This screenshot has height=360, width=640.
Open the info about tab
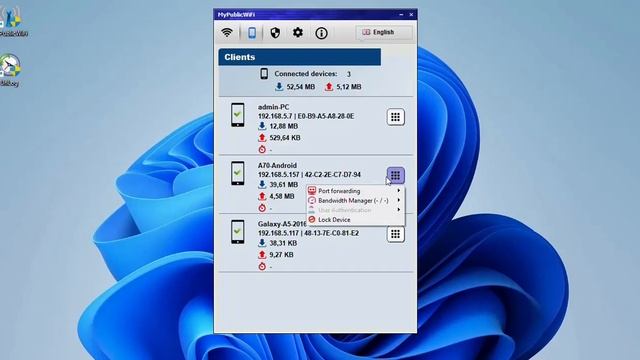pos(321,33)
